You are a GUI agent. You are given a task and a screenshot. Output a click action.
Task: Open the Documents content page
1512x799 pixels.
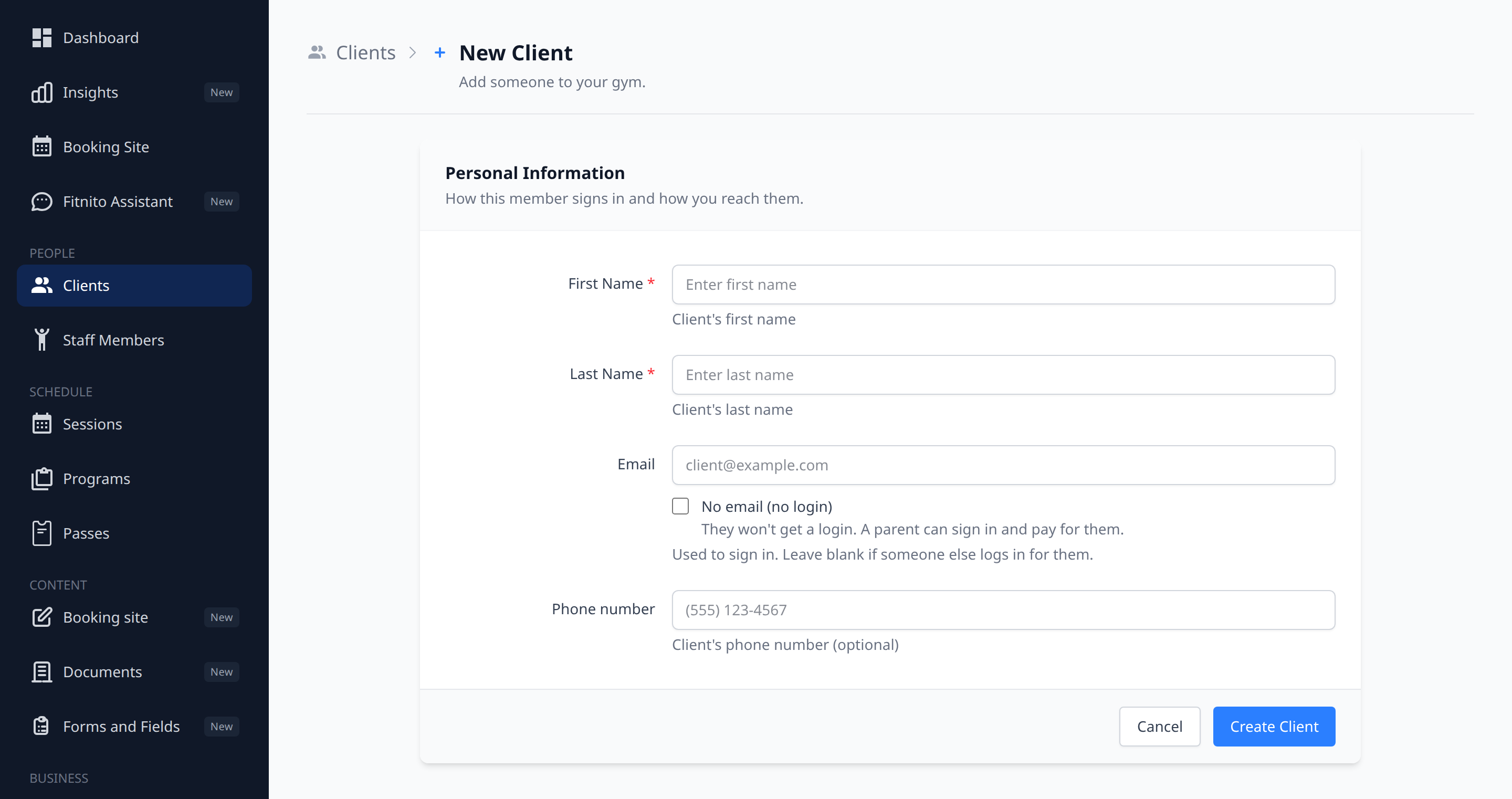pyautogui.click(x=134, y=671)
